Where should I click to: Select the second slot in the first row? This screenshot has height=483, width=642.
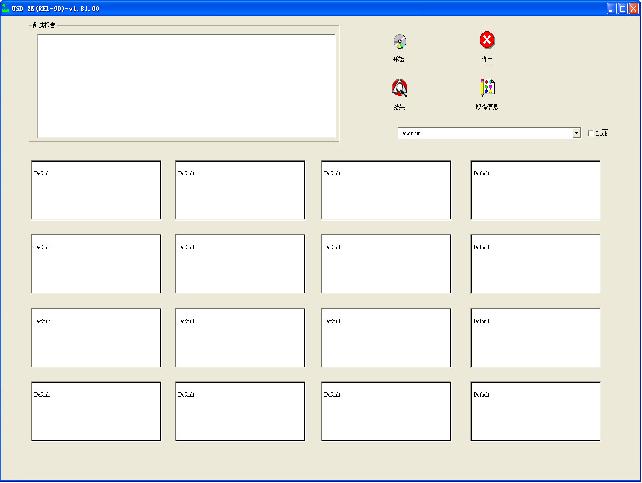click(x=240, y=190)
